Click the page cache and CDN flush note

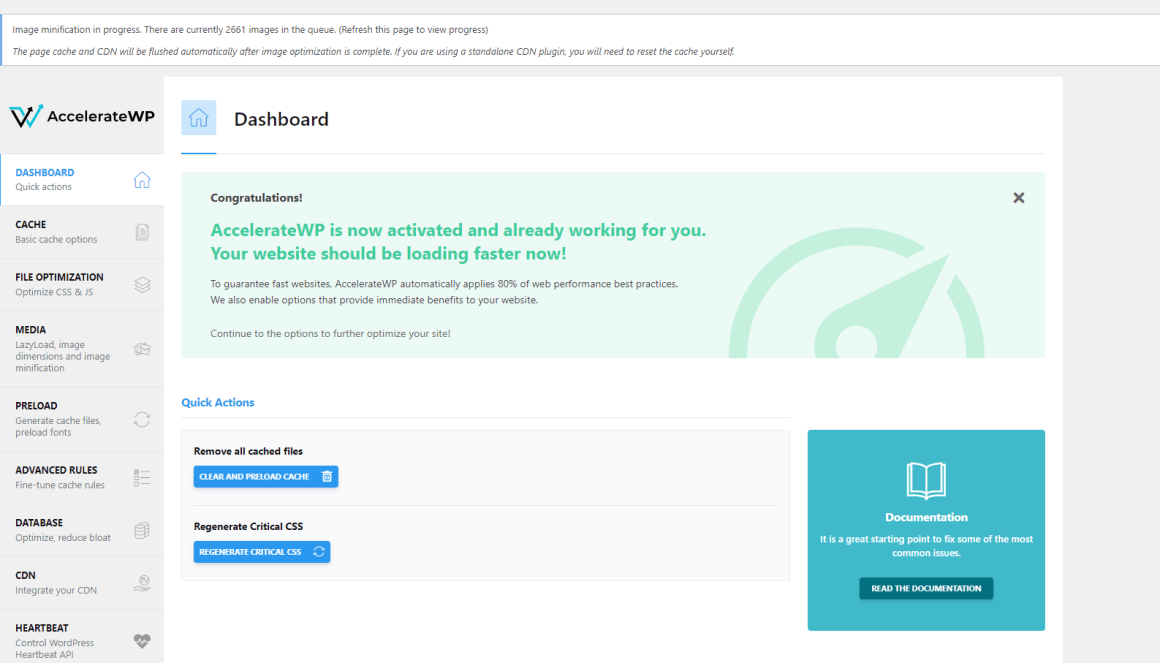tap(373, 52)
